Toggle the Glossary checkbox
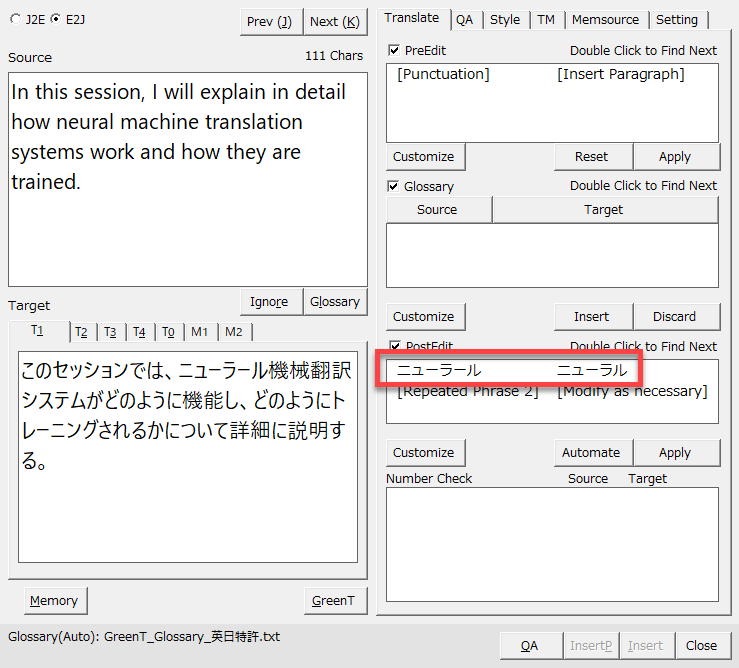This screenshot has width=739, height=668. (394, 186)
